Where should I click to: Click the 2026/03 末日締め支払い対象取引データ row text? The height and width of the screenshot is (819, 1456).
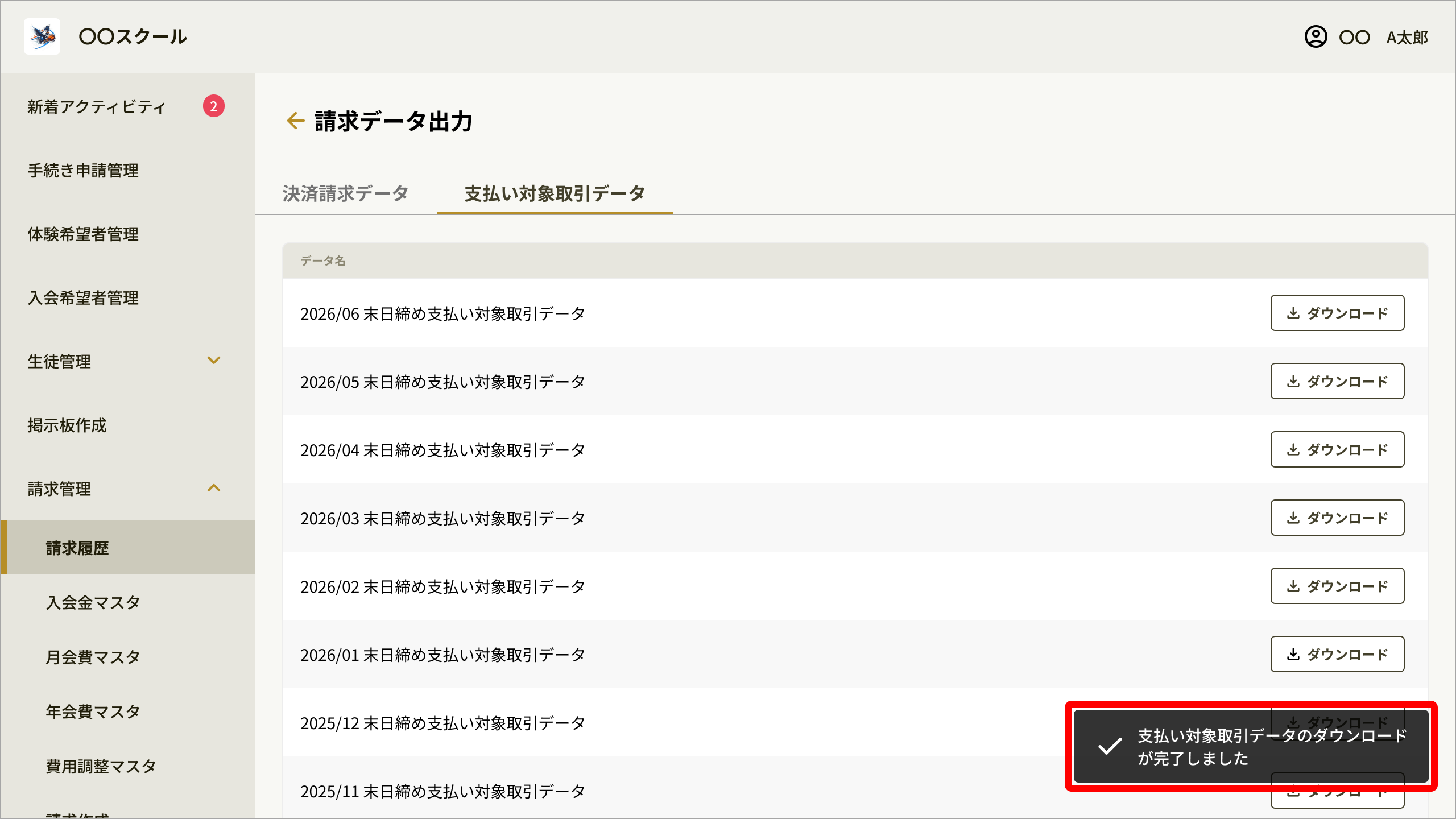tap(443, 518)
